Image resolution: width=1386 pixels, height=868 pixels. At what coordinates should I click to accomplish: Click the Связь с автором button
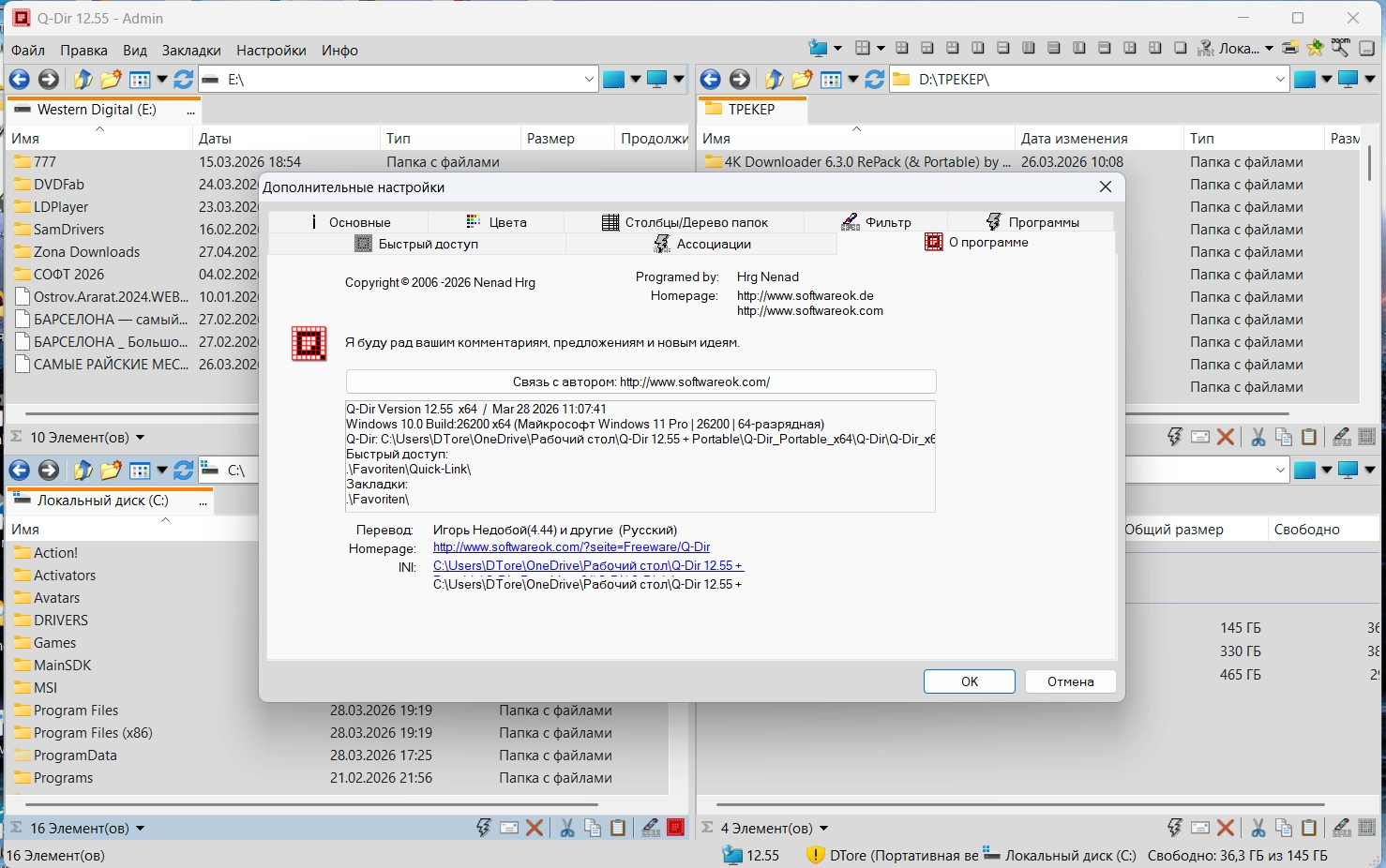641,382
